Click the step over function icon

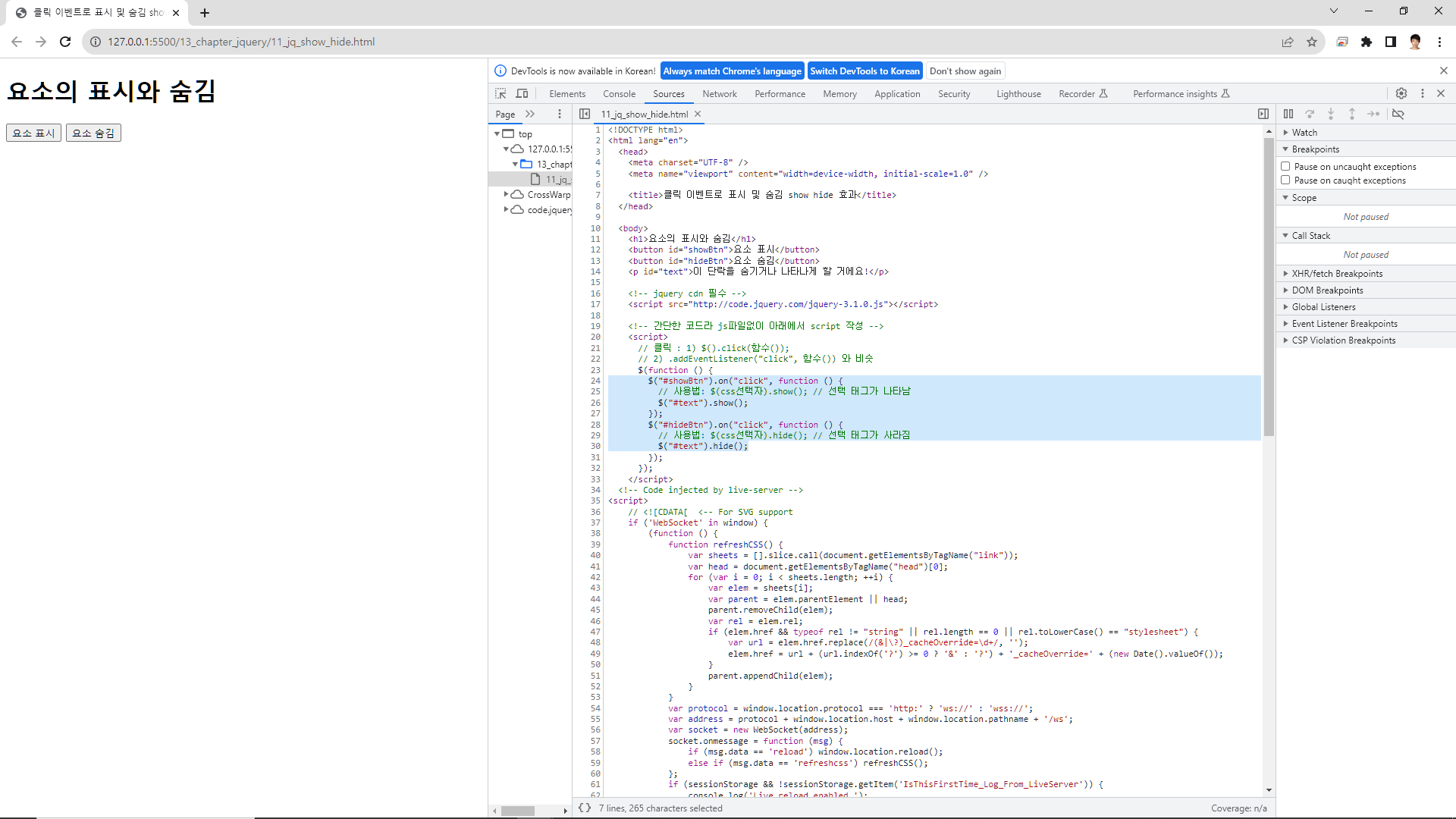1310,114
